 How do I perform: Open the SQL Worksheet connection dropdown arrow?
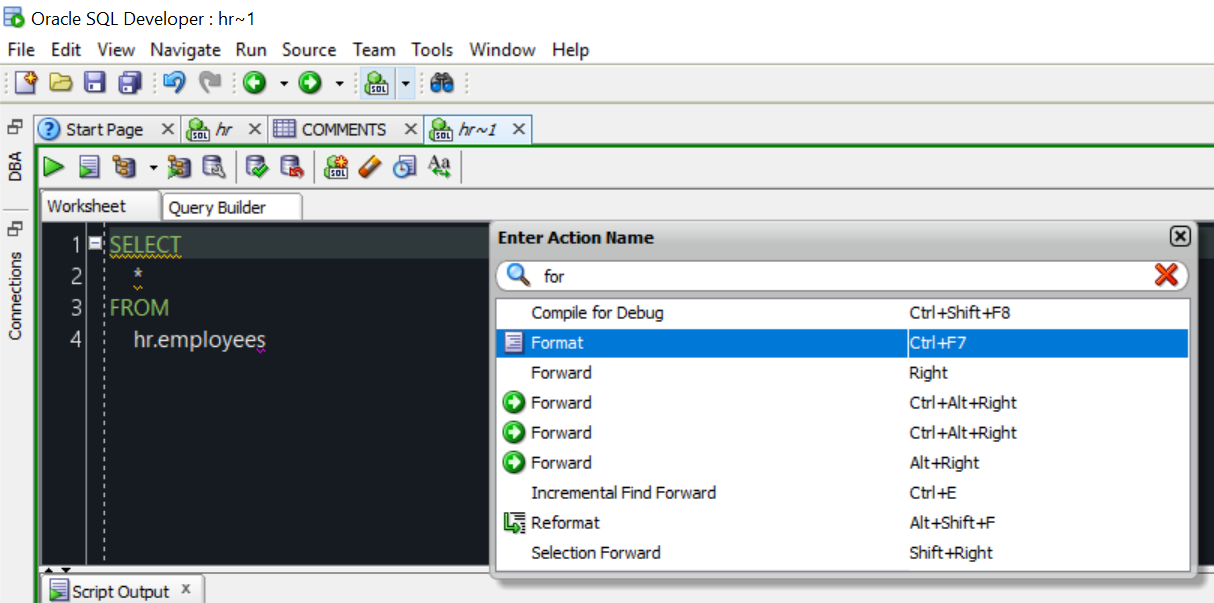point(406,84)
